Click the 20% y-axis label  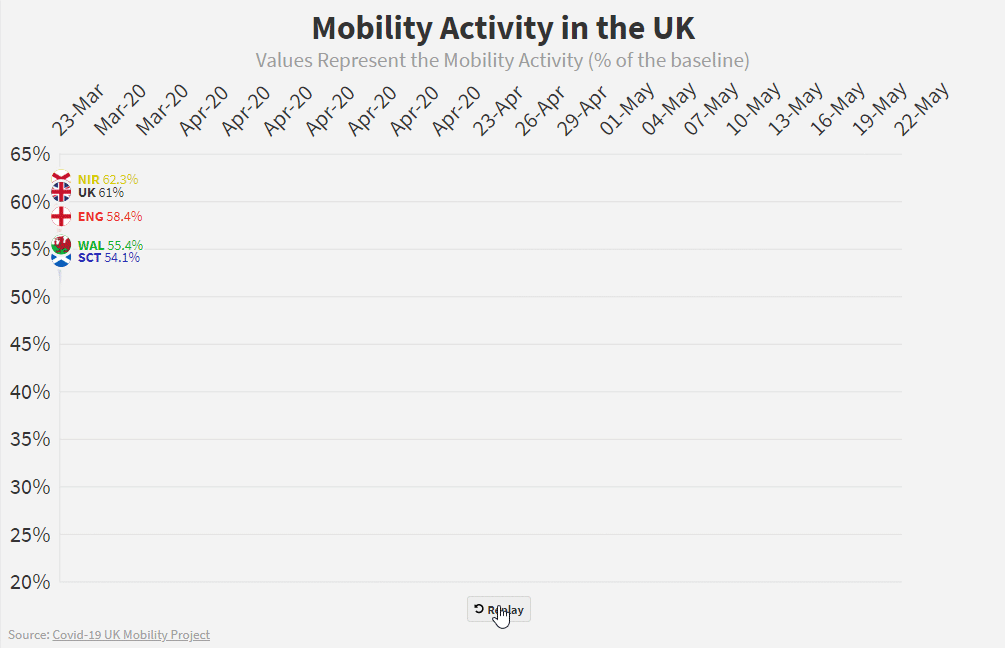pos(30,582)
